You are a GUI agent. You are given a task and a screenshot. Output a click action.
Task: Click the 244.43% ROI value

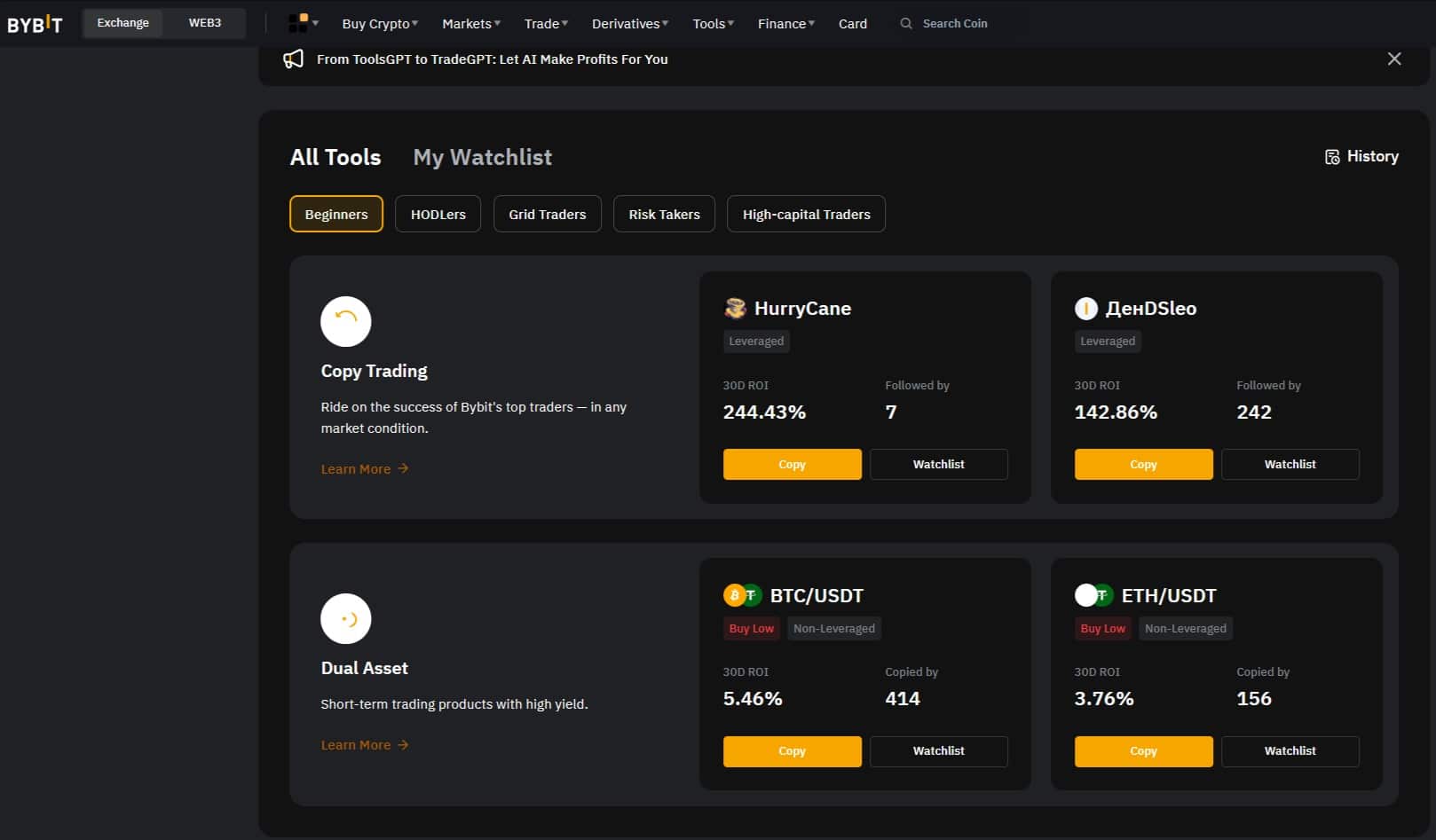click(x=765, y=412)
